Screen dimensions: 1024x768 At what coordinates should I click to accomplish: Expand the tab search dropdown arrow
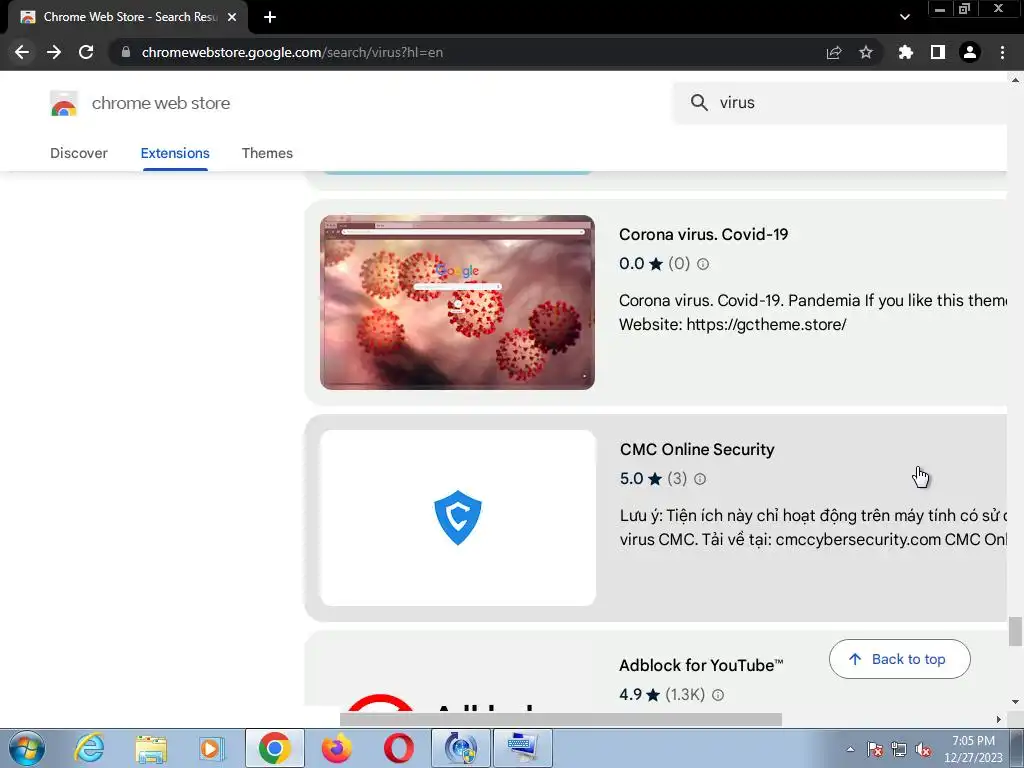(x=904, y=17)
